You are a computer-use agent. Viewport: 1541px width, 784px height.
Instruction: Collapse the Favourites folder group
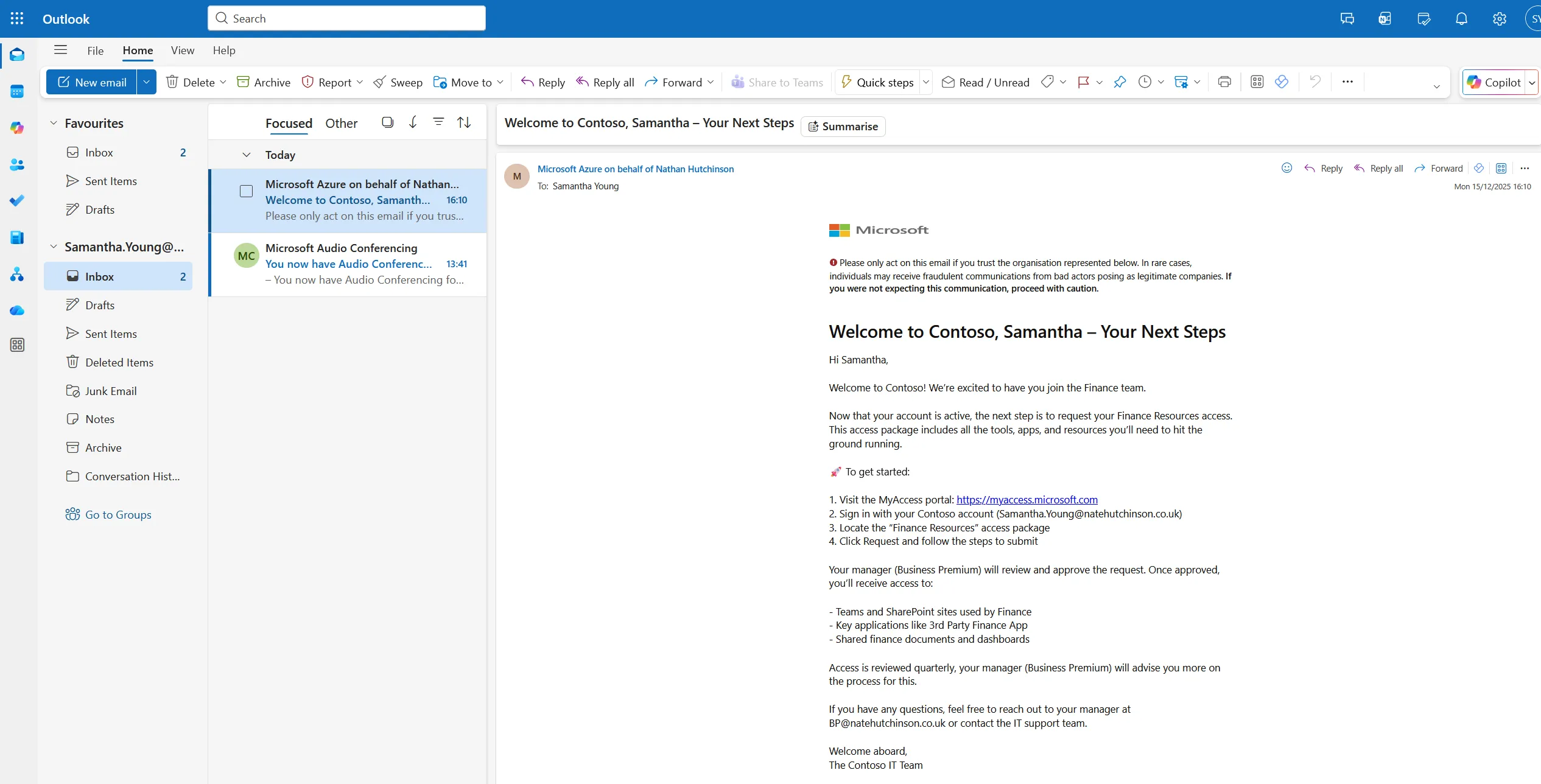(54, 123)
